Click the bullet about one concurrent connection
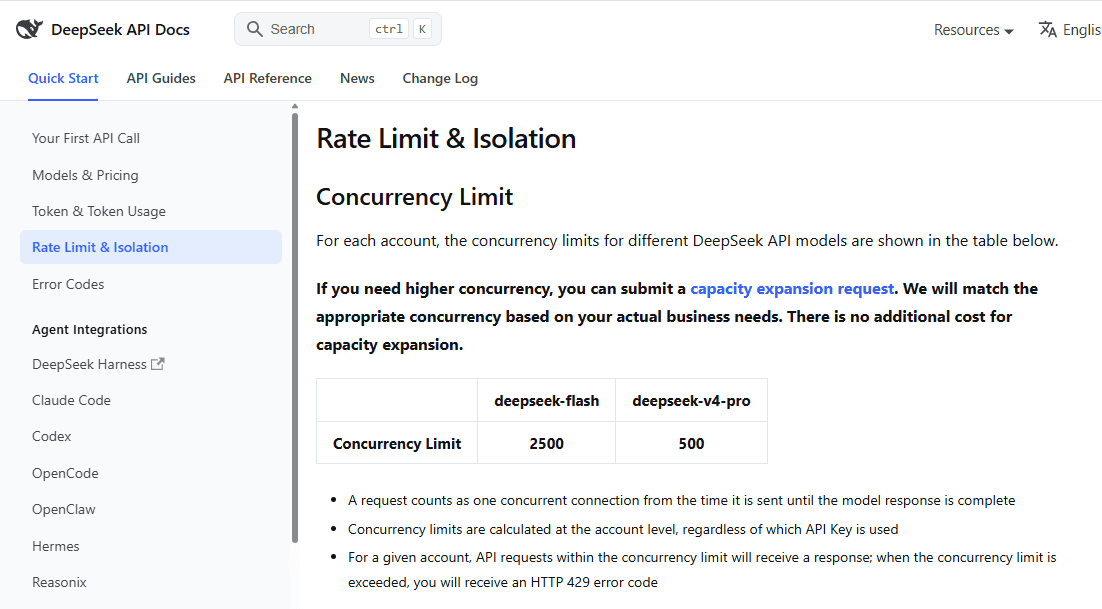Screen dimensions: 1102x609 (x=682, y=500)
